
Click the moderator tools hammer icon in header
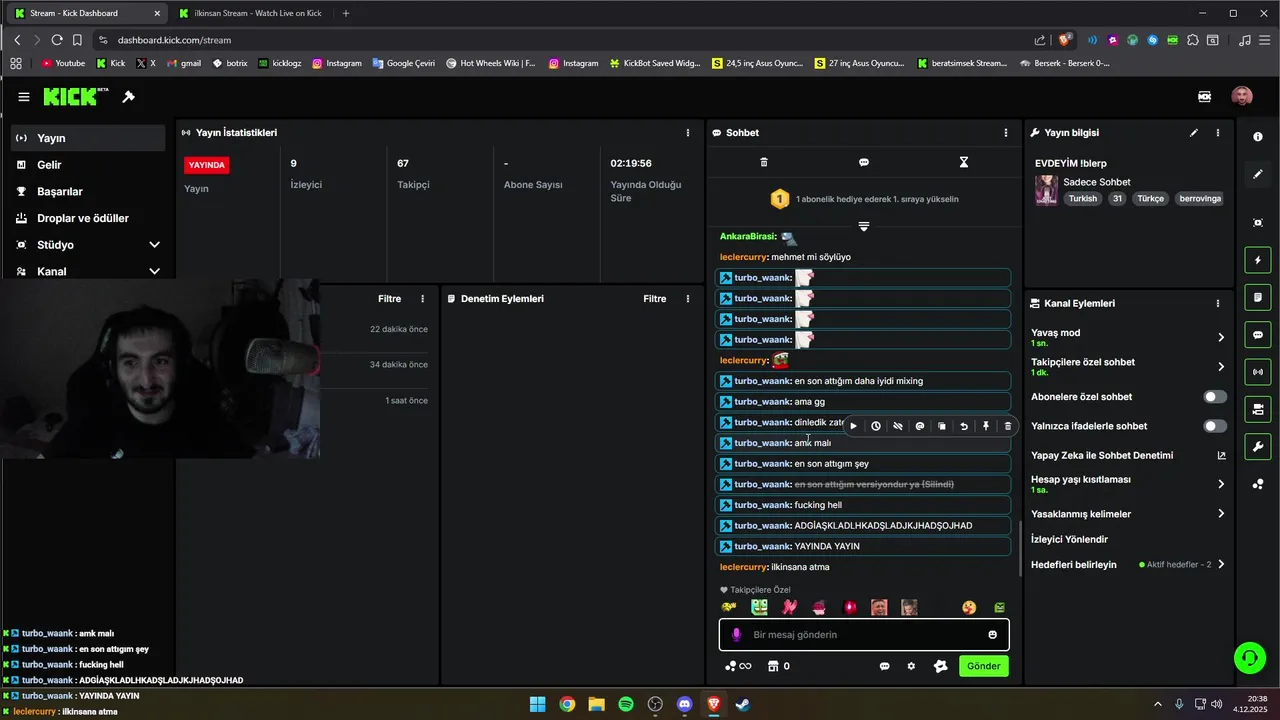pos(128,97)
